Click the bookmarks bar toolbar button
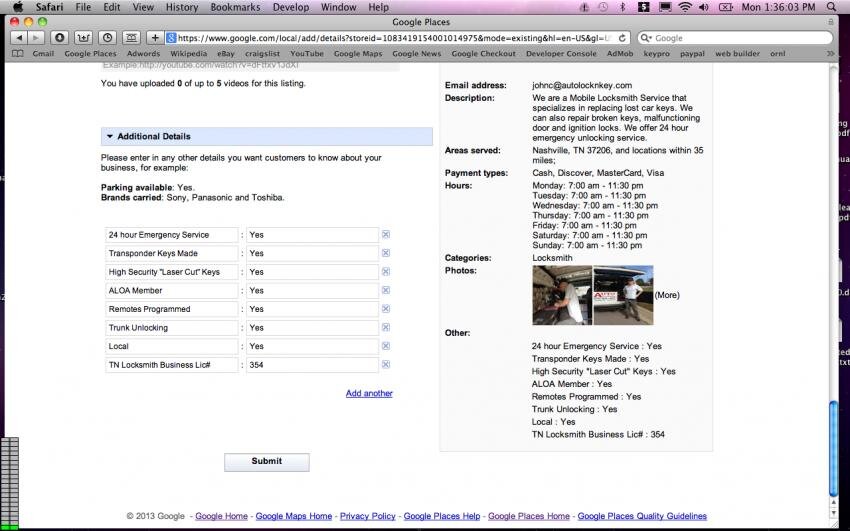850x531 pixels. coord(131,38)
